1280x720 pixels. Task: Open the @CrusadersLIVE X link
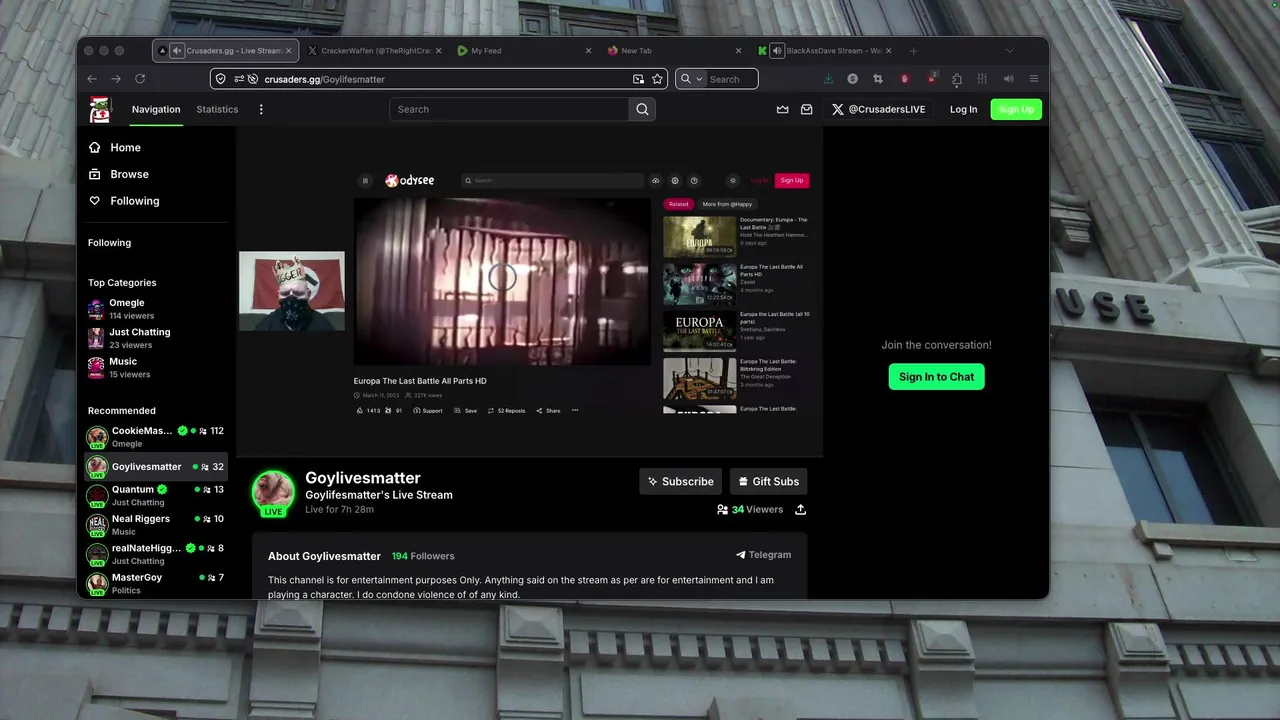click(879, 109)
